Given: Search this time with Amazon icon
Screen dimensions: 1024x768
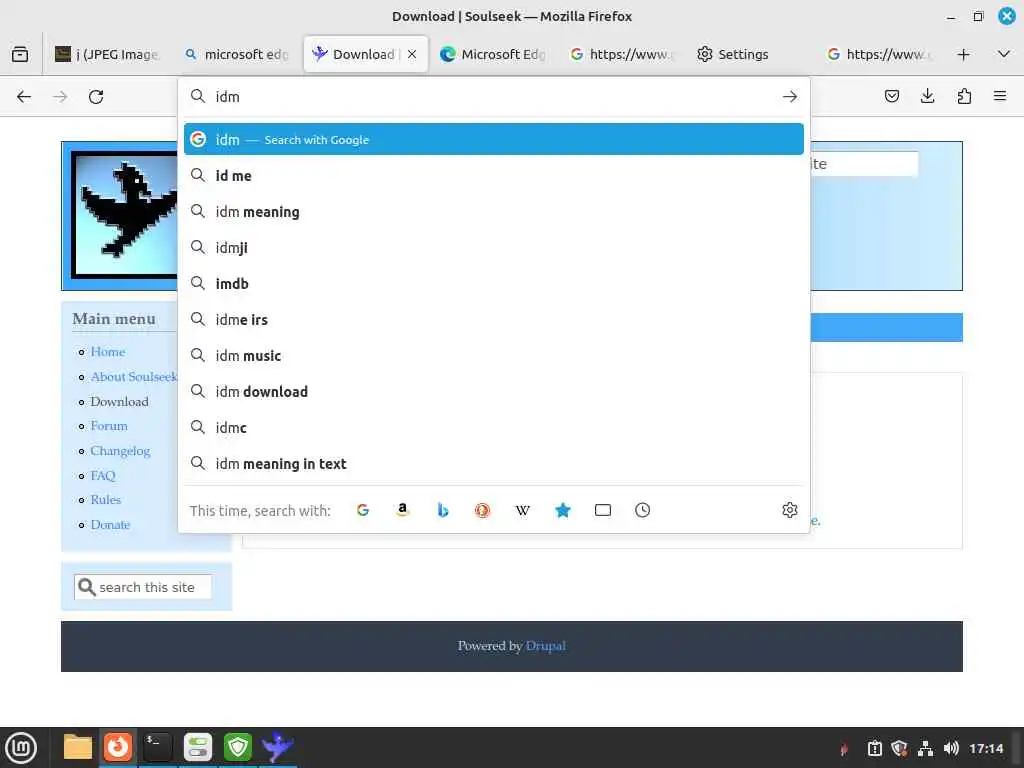Looking at the screenshot, I should (403, 510).
